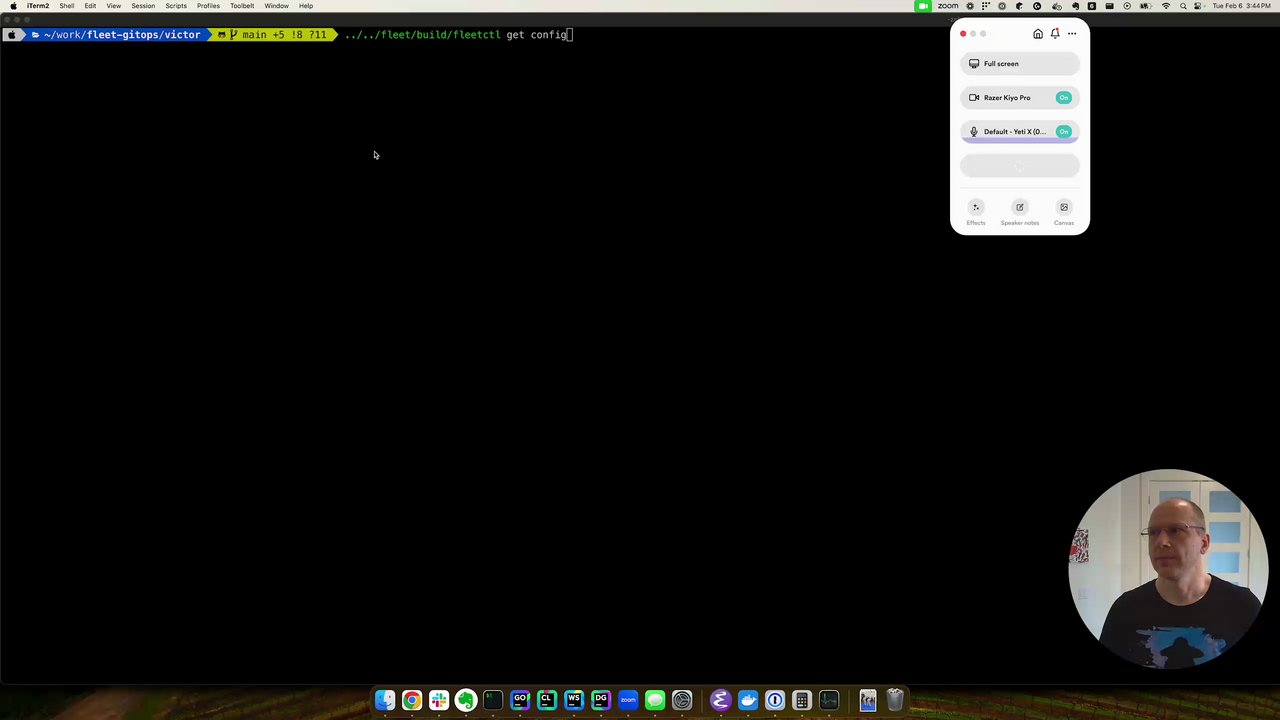This screenshot has width=1280, height=720.
Task: Open the Edit menu
Action: point(90,6)
